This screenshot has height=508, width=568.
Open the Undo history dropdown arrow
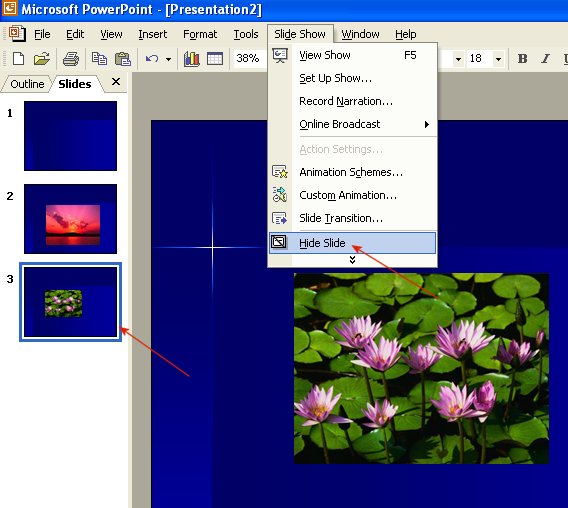click(168, 59)
